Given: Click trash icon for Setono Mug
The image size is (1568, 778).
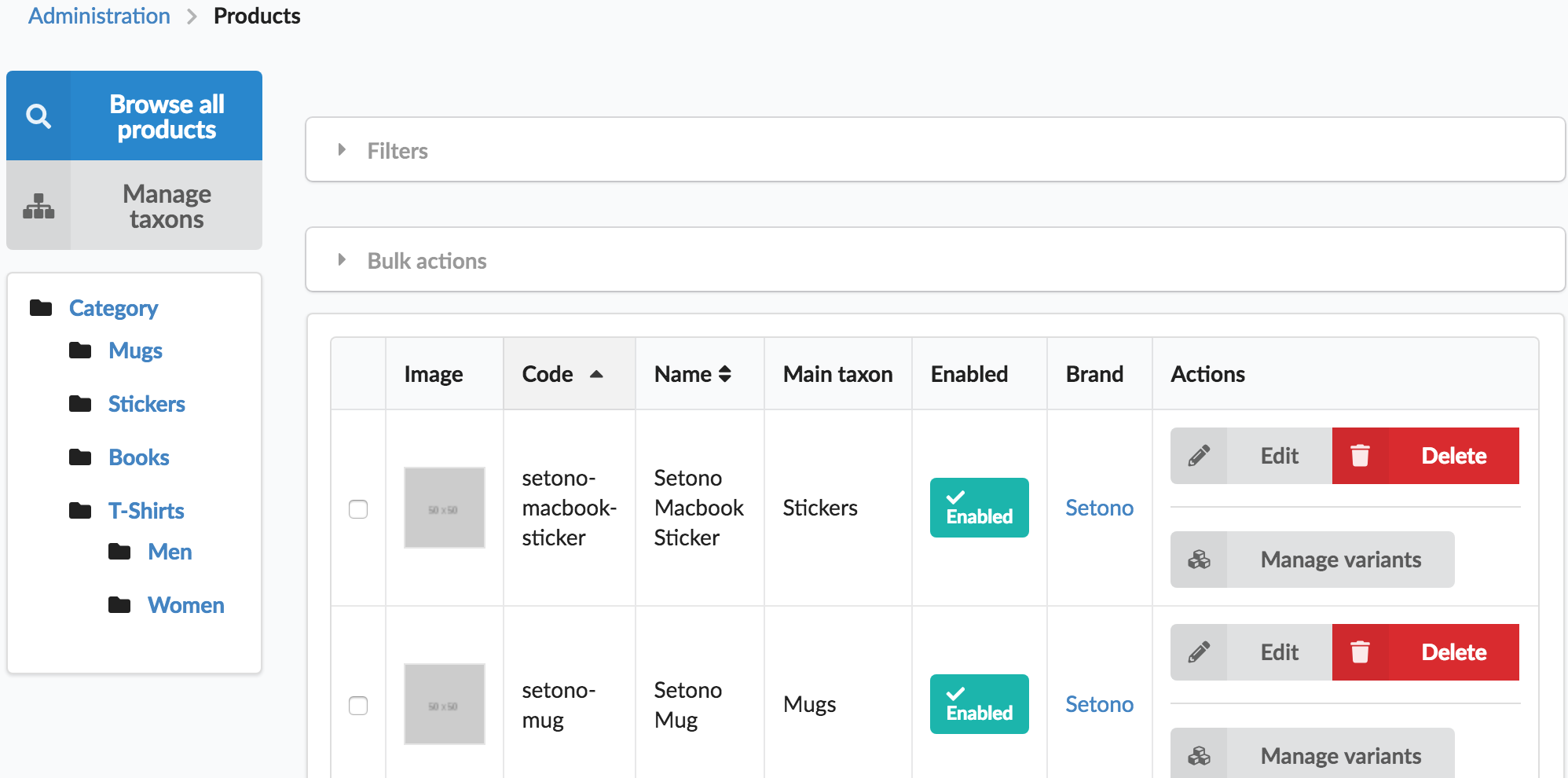Looking at the screenshot, I should 1360,652.
